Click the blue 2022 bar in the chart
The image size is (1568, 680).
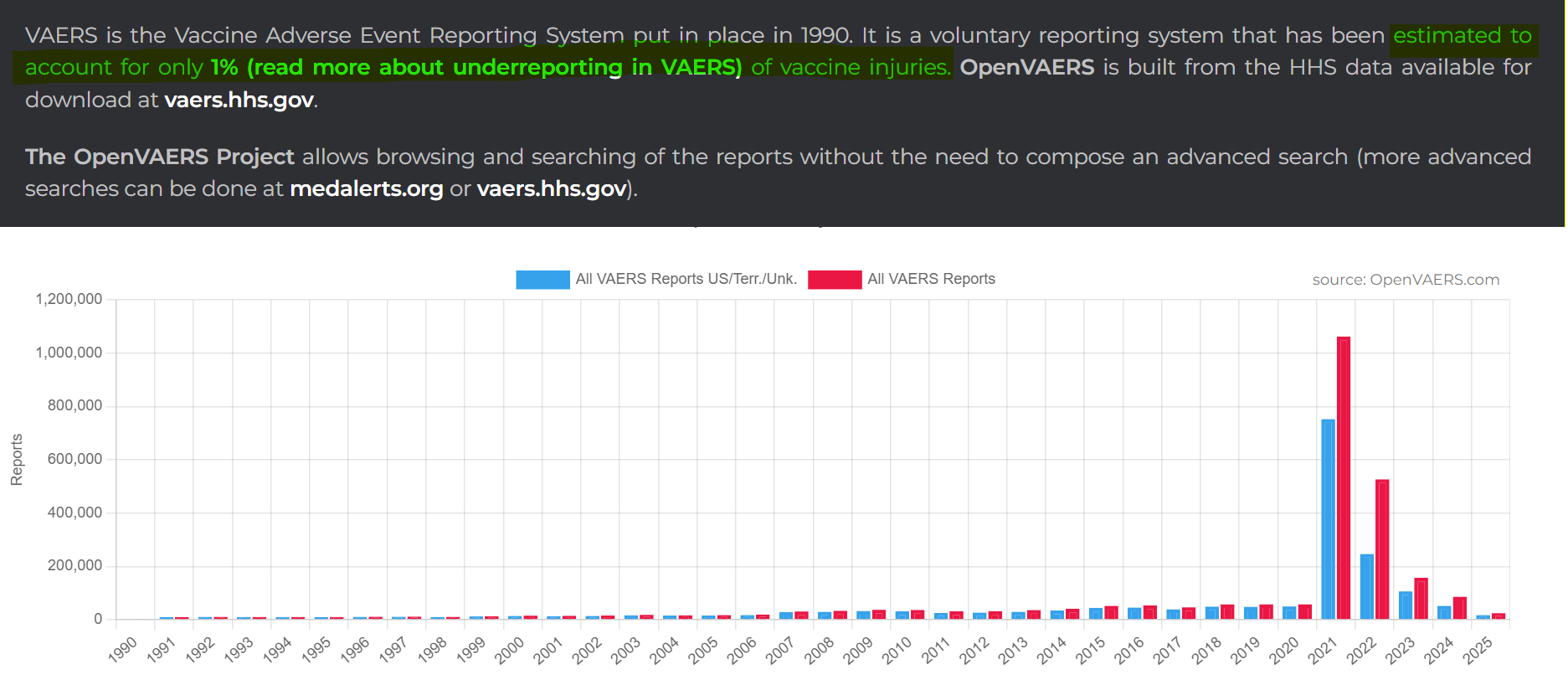point(1367,586)
